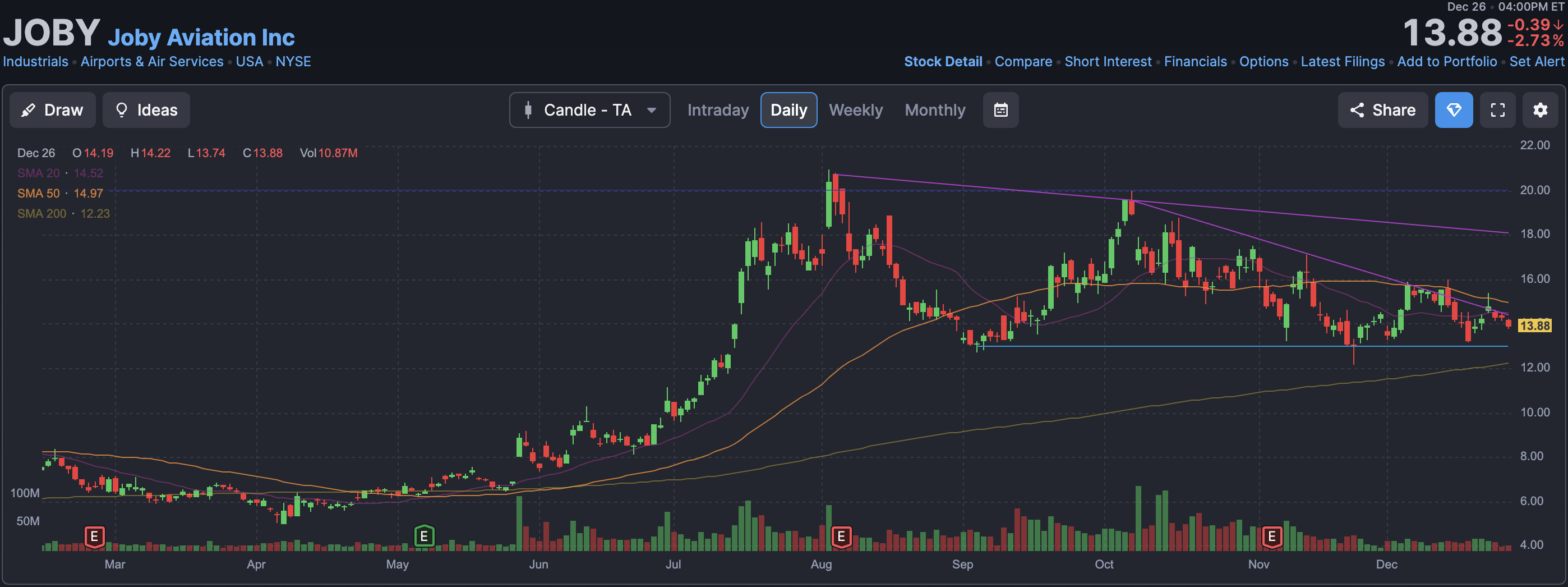Image resolution: width=1568 pixels, height=587 pixels.
Task: Click the lightbulb icon in Ideas button
Action: point(122,110)
